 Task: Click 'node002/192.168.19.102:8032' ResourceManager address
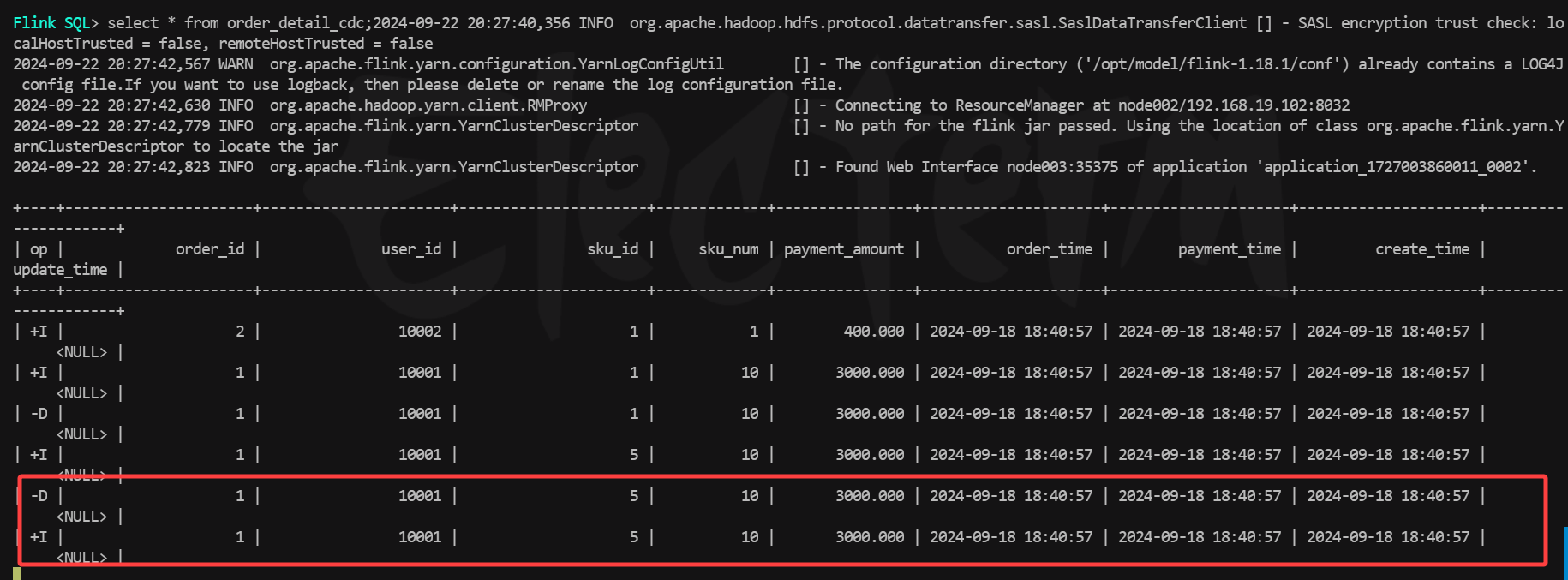(1234, 105)
